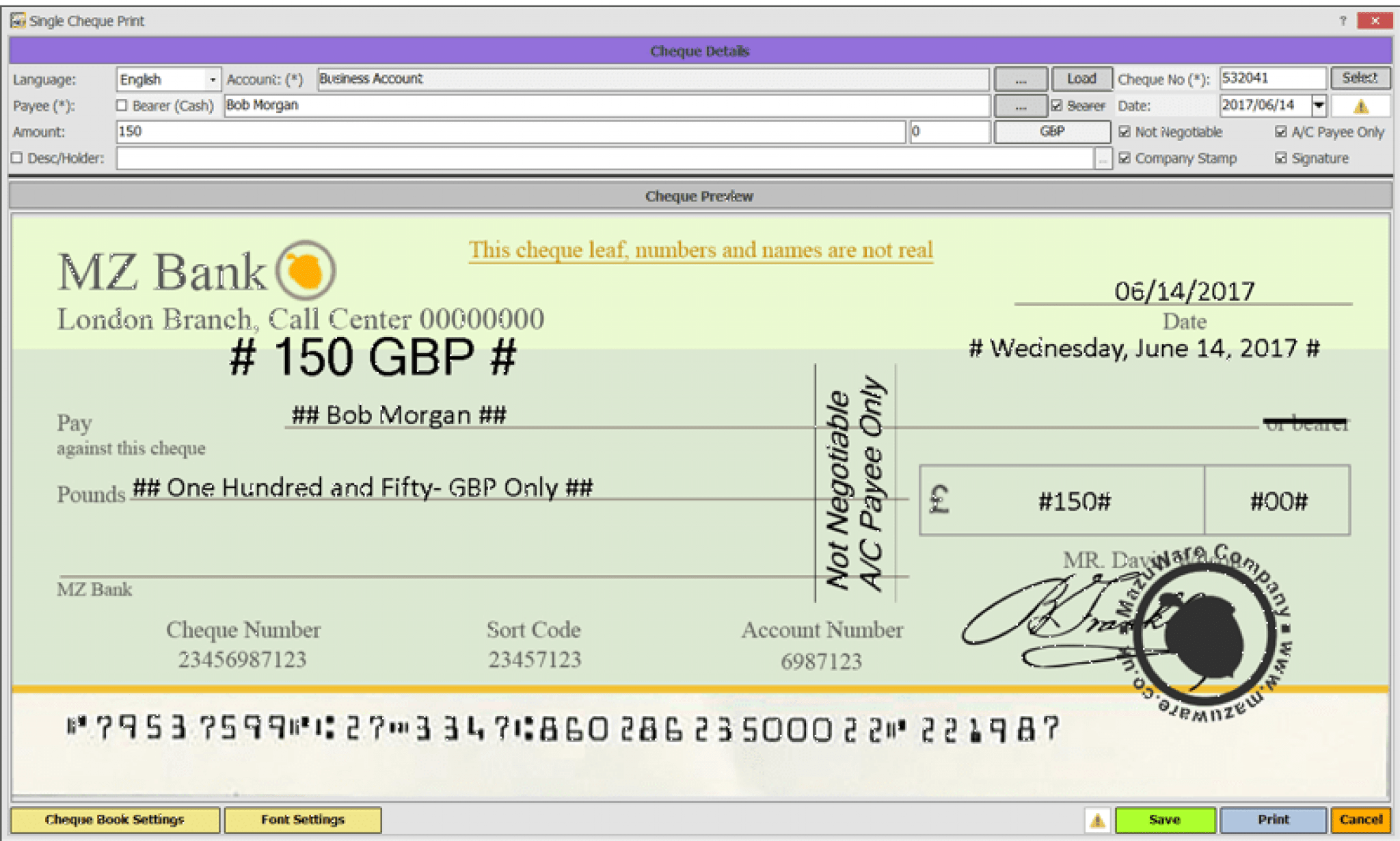Open the Payee browse ellipsis icon
Viewport: 1400px width, 841px height.
1021,105
